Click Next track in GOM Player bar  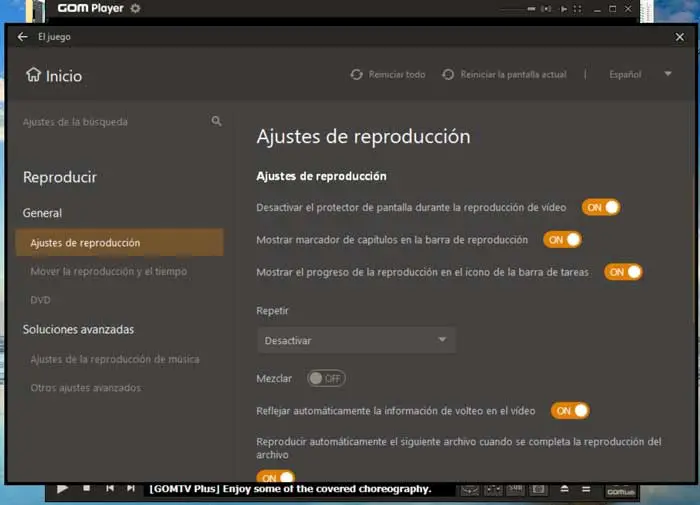pyautogui.click(x=130, y=488)
